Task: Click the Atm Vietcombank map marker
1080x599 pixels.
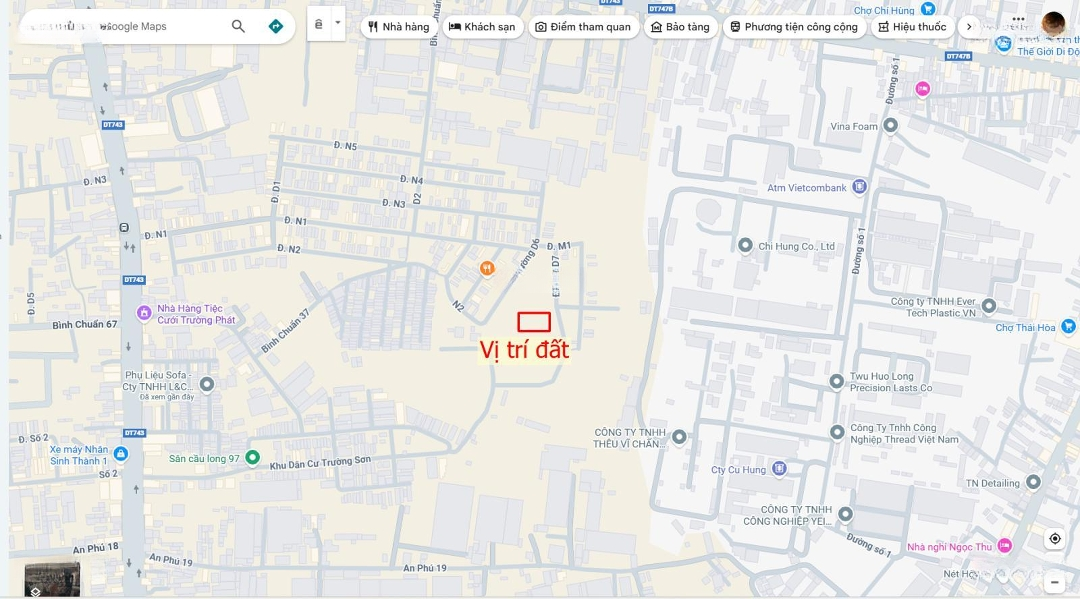Action: pyautogui.click(x=859, y=187)
